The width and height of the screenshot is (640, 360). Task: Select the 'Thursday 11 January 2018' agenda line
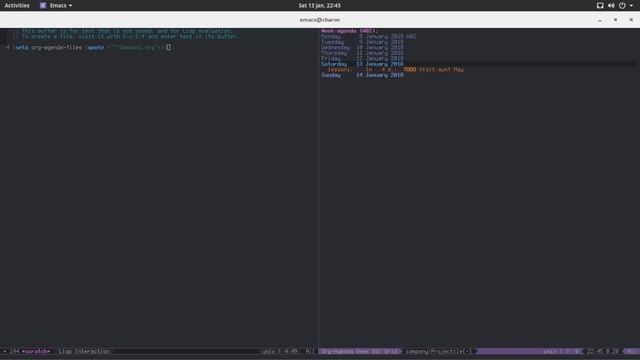(362, 53)
